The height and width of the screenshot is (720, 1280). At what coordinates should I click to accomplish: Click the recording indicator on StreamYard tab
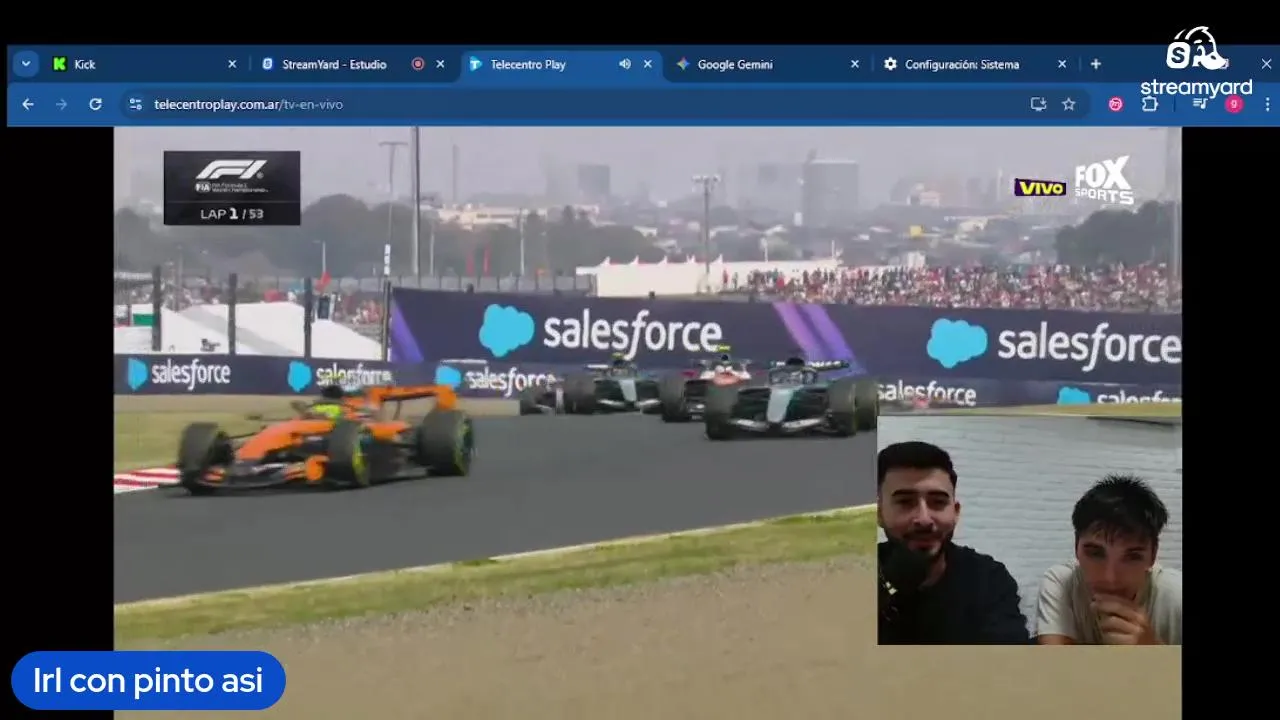pyautogui.click(x=418, y=64)
